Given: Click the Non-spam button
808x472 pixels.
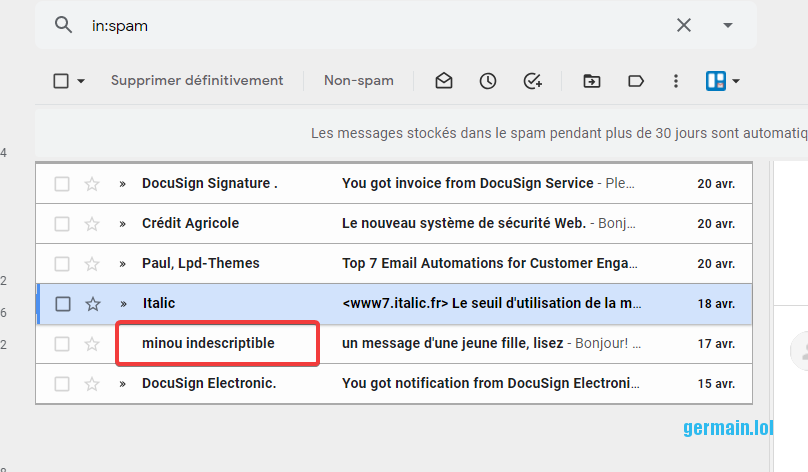Looking at the screenshot, I should [358, 81].
